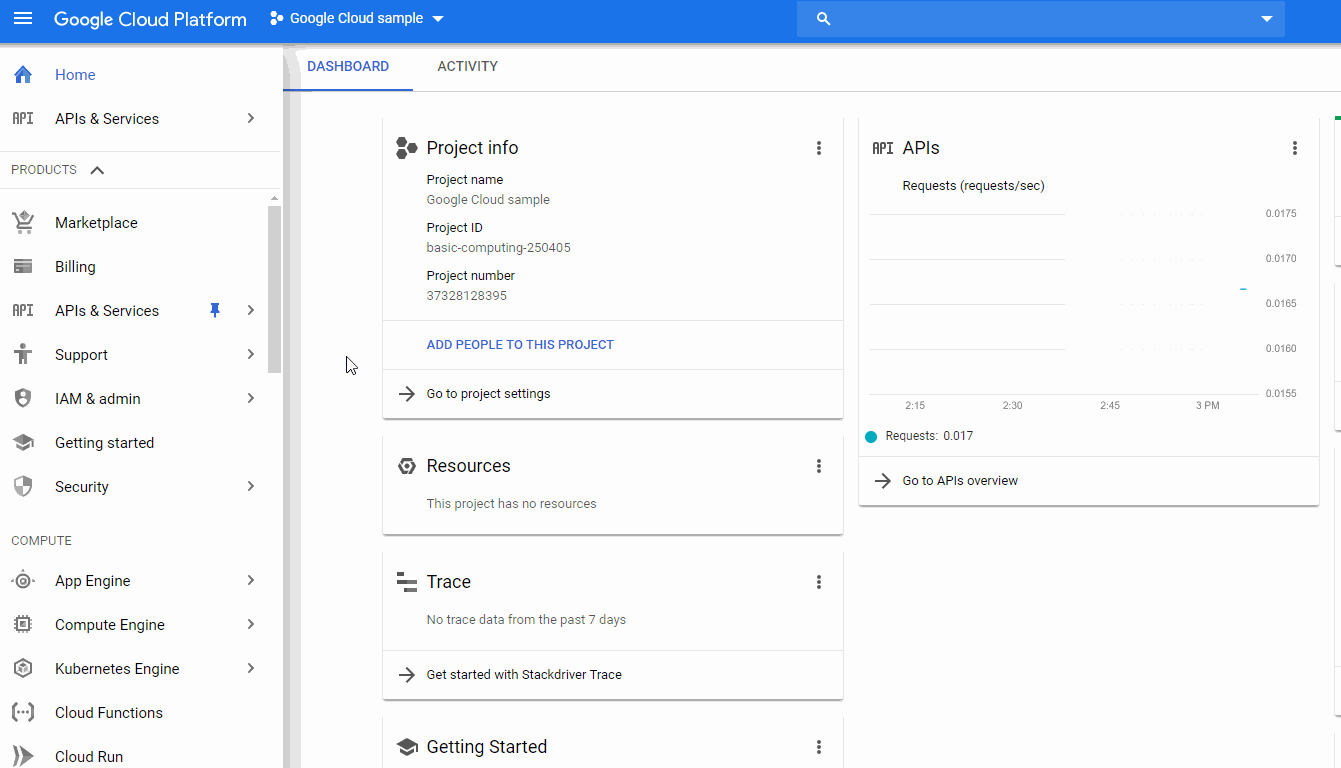Open Trace card three-dot menu

click(818, 582)
